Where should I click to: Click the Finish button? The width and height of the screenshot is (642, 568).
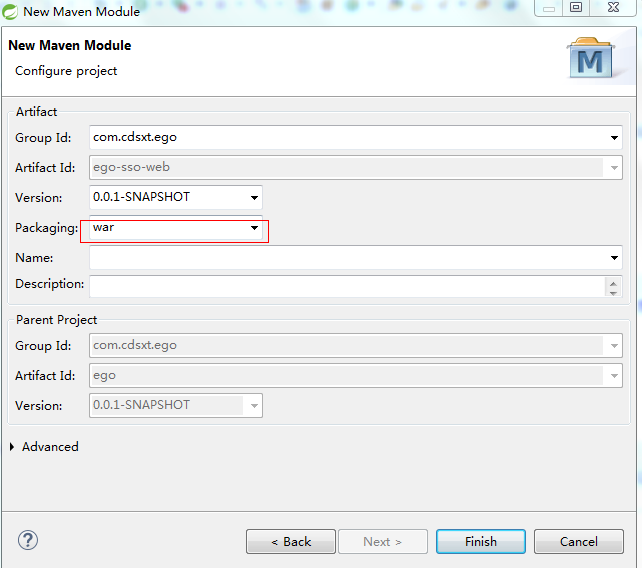click(481, 541)
